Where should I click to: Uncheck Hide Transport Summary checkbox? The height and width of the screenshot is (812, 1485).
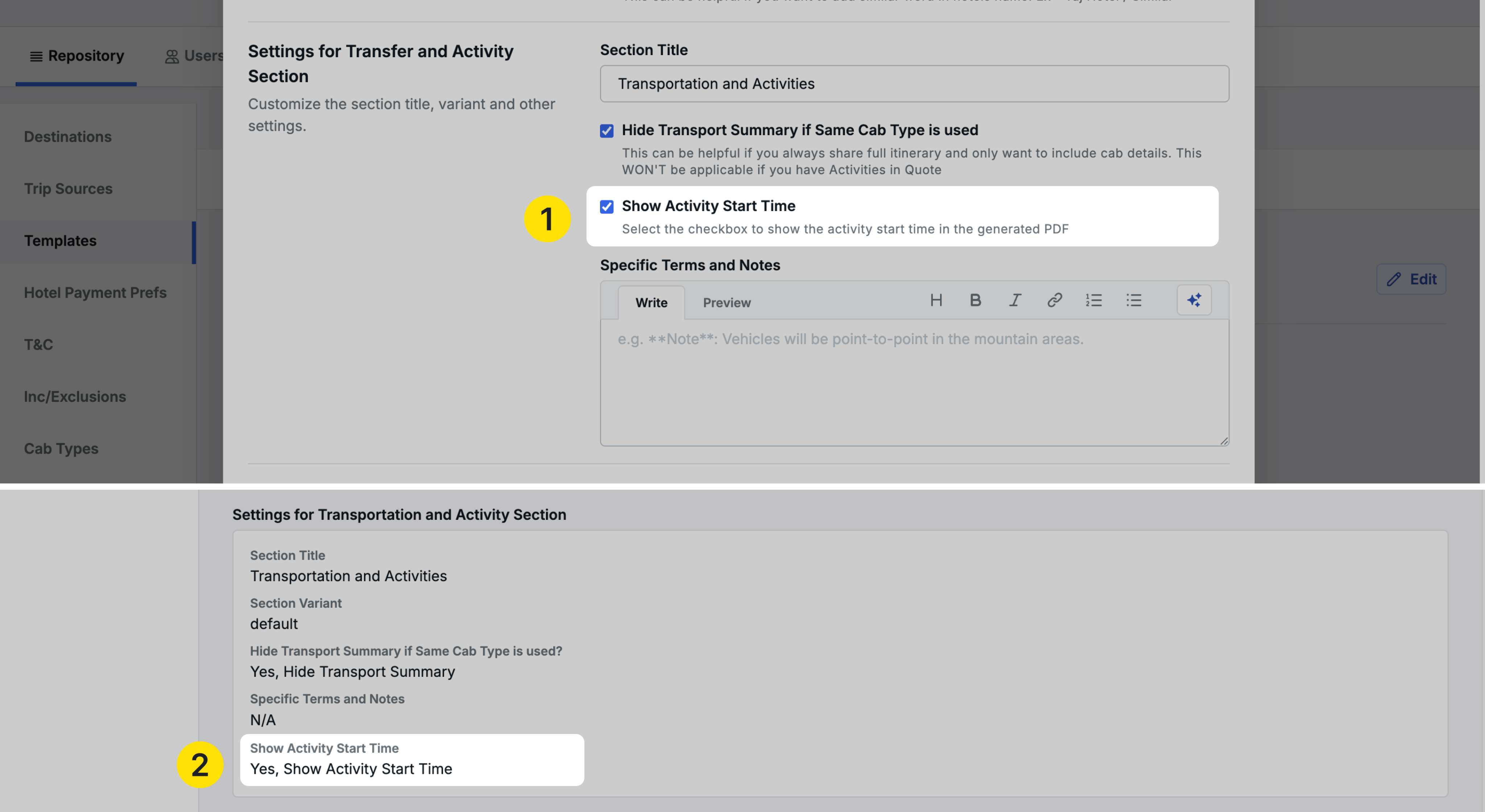pos(607,131)
